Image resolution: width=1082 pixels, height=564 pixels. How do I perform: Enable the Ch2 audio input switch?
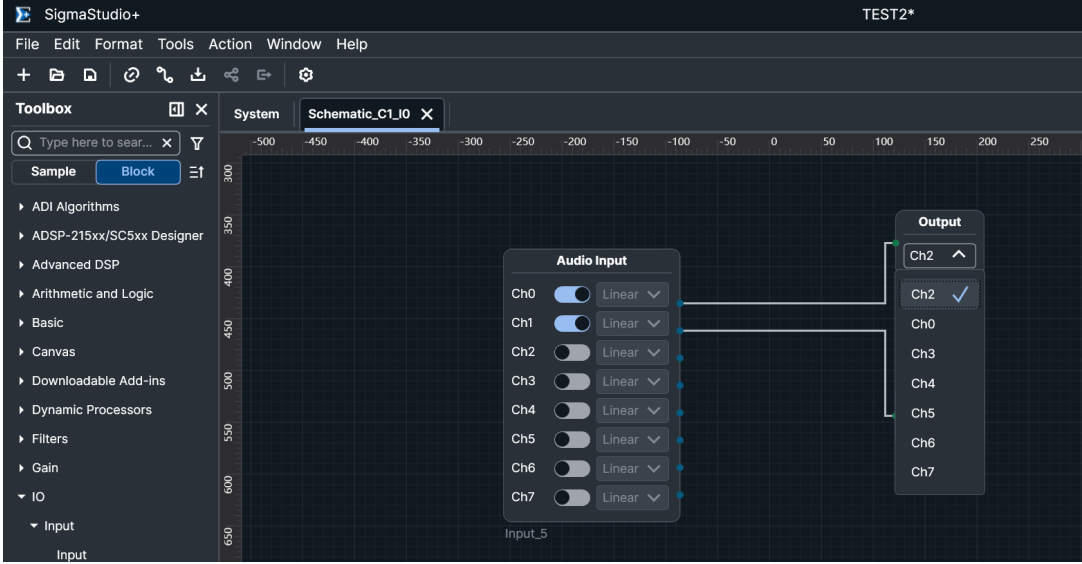coord(572,353)
